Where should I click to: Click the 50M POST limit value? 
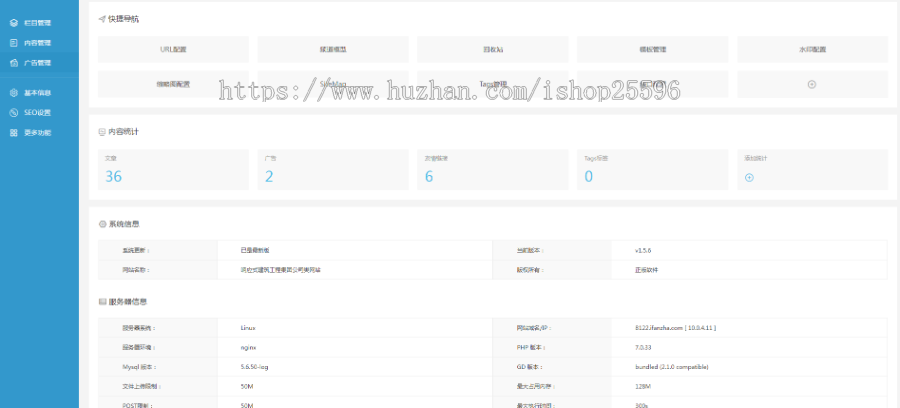click(247, 405)
